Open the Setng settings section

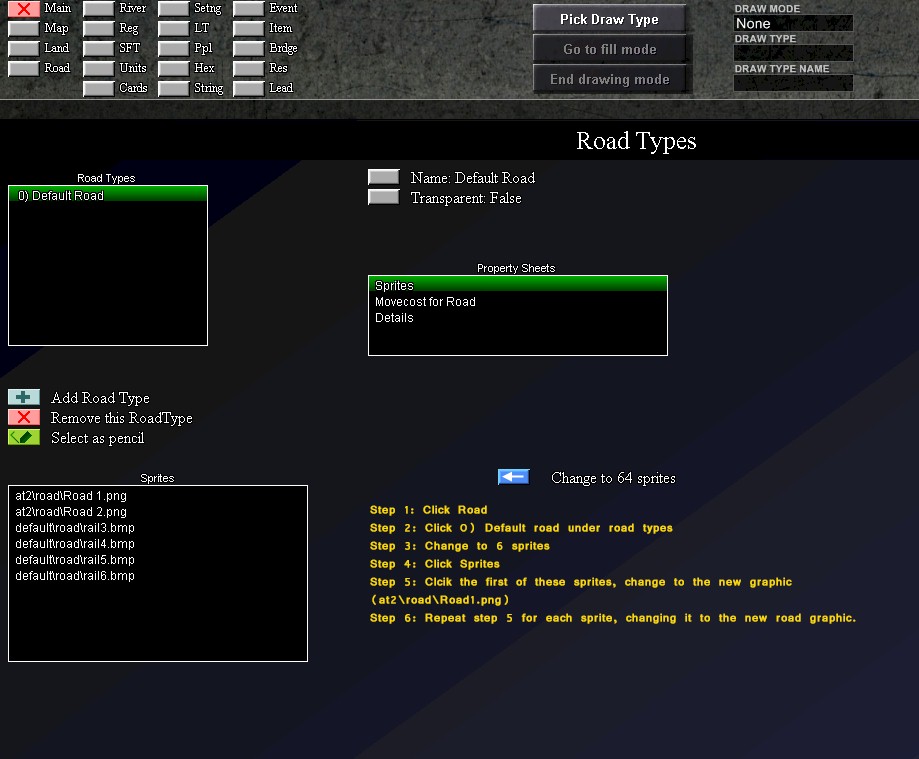click(x=173, y=9)
